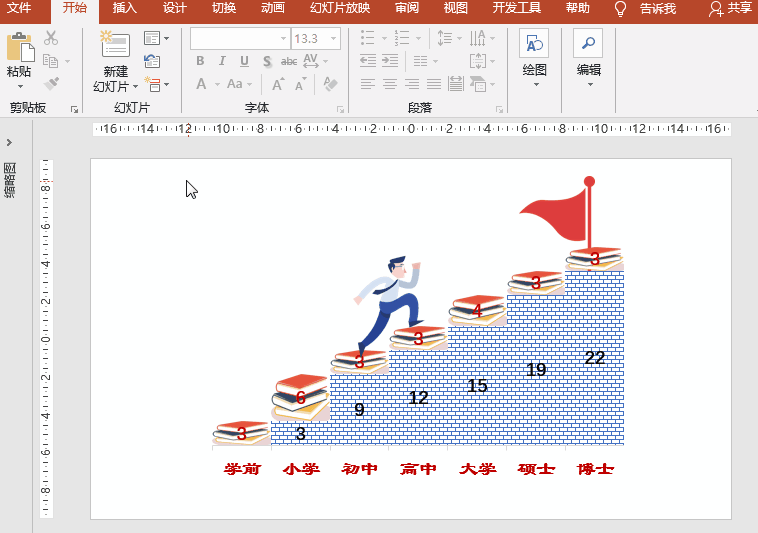The width and height of the screenshot is (758, 533).
Task: Open the 文件 File tab
Action: pos(19,8)
